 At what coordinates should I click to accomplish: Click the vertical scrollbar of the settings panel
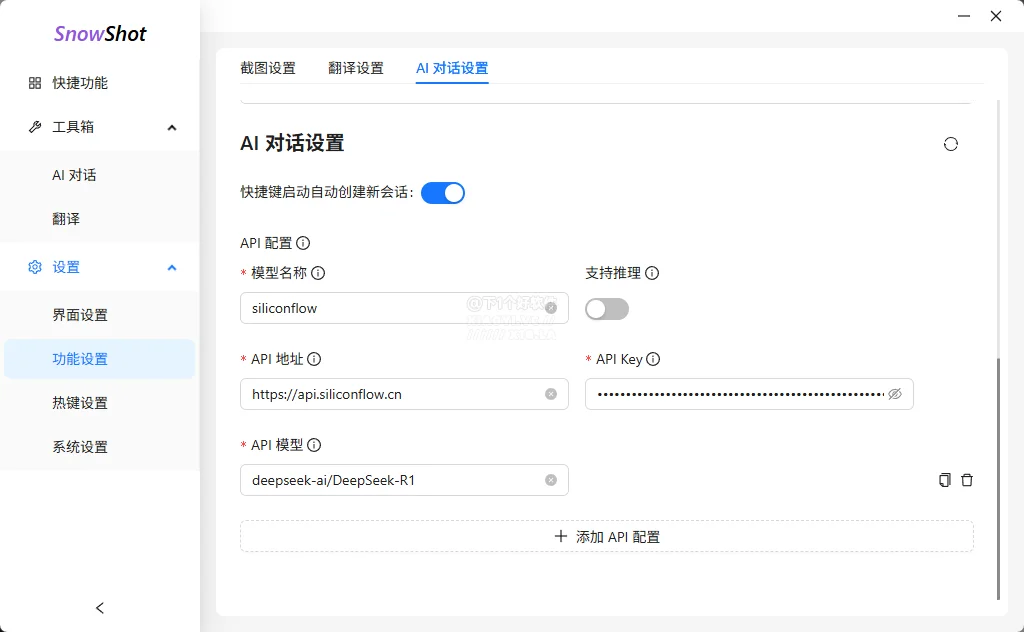pos(999,479)
